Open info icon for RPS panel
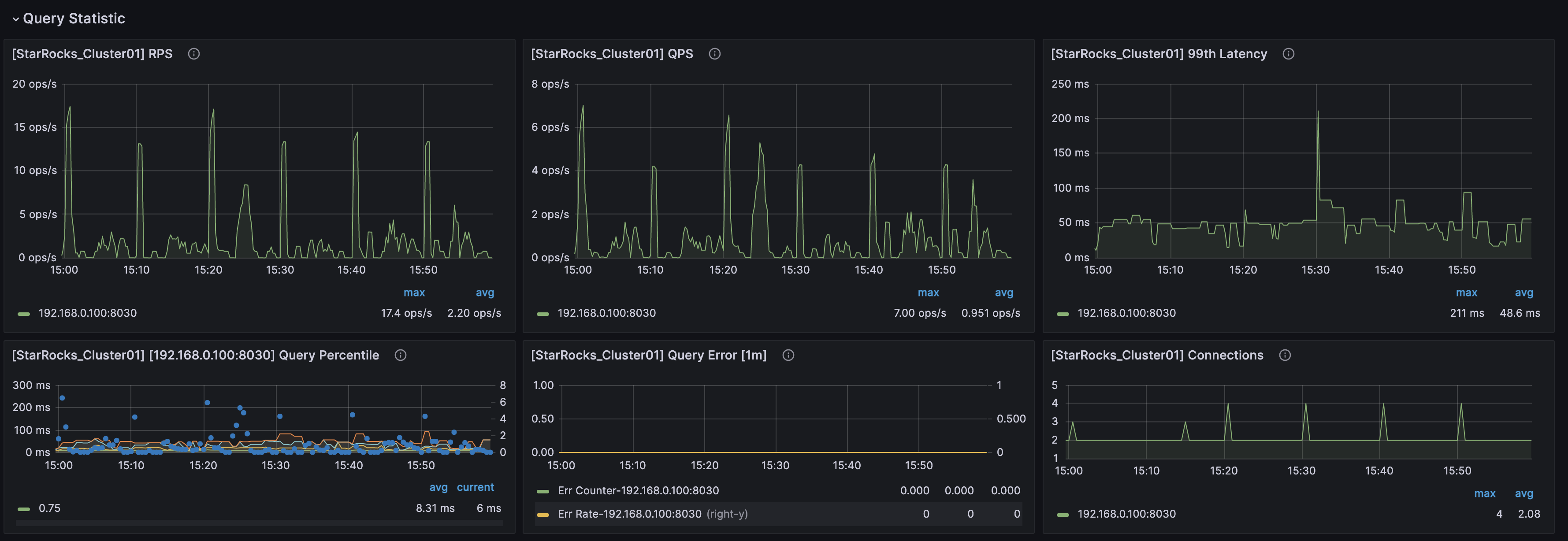This screenshot has width=1568, height=541. 193,54
